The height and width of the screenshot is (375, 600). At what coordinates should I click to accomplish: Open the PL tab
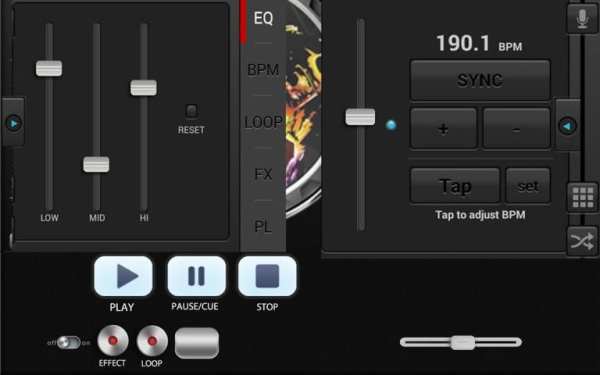pos(263,227)
